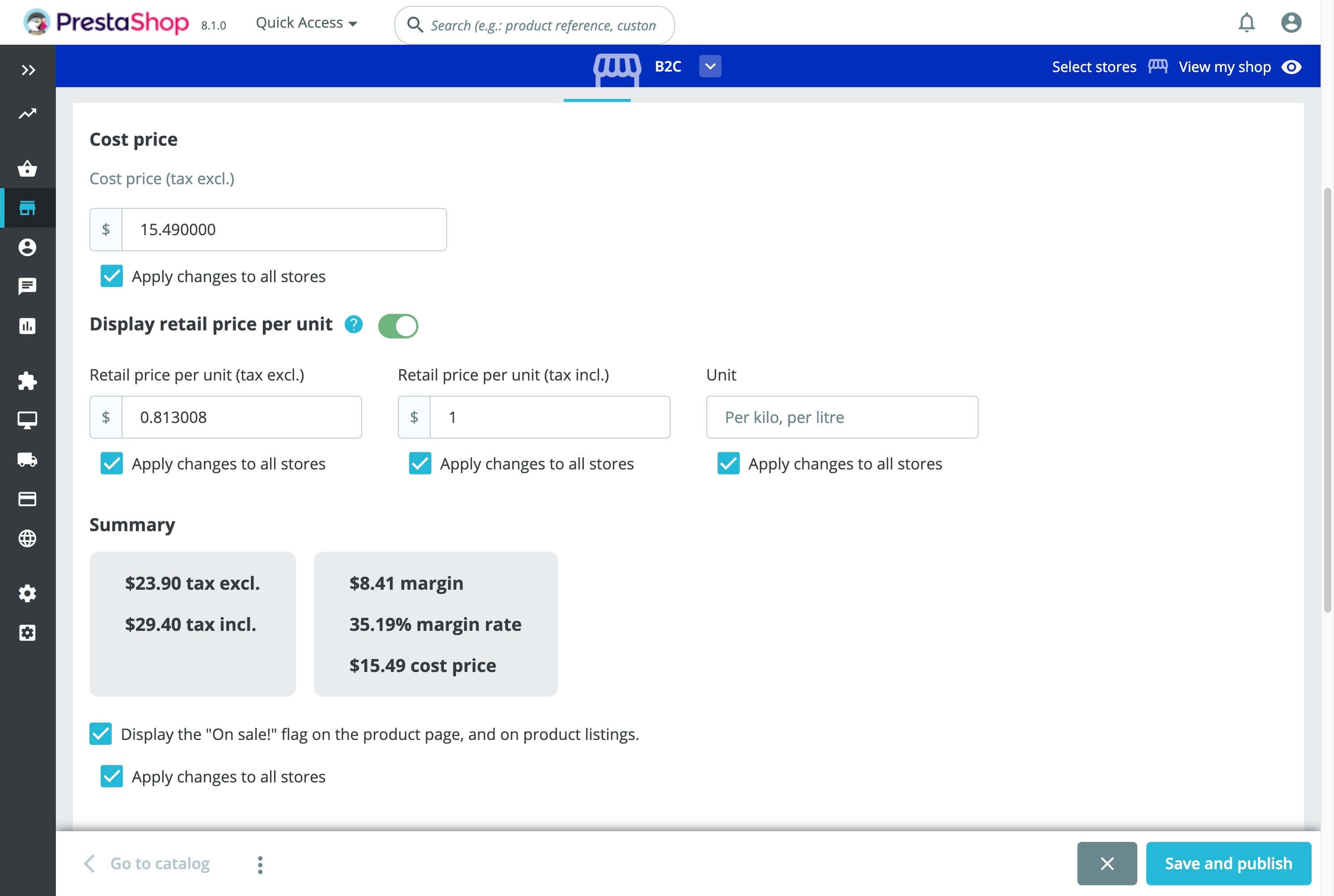Click the PrestaShop logo
This screenshot has width=1334, height=896.
tap(106, 23)
